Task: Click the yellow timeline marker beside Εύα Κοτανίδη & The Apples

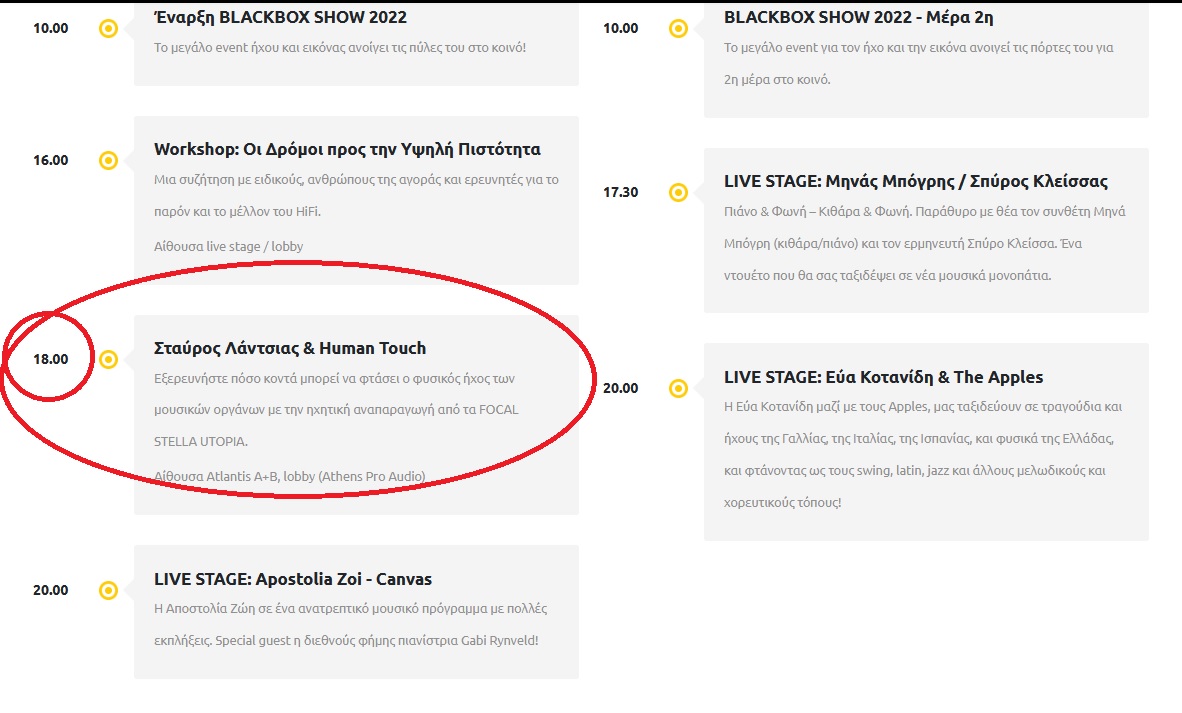Action: coord(678,388)
